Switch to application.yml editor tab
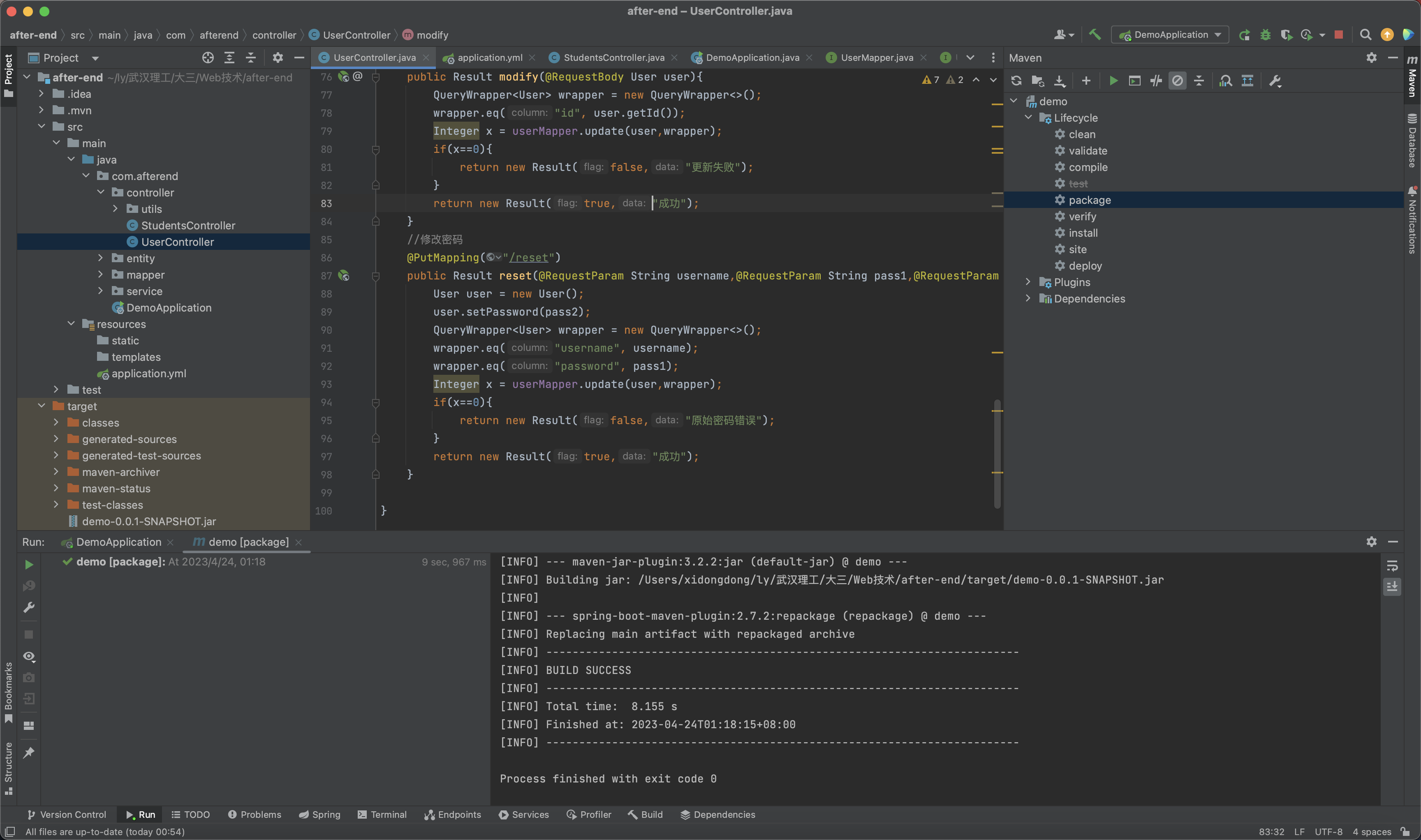The image size is (1421, 840). (x=489, y=58)
